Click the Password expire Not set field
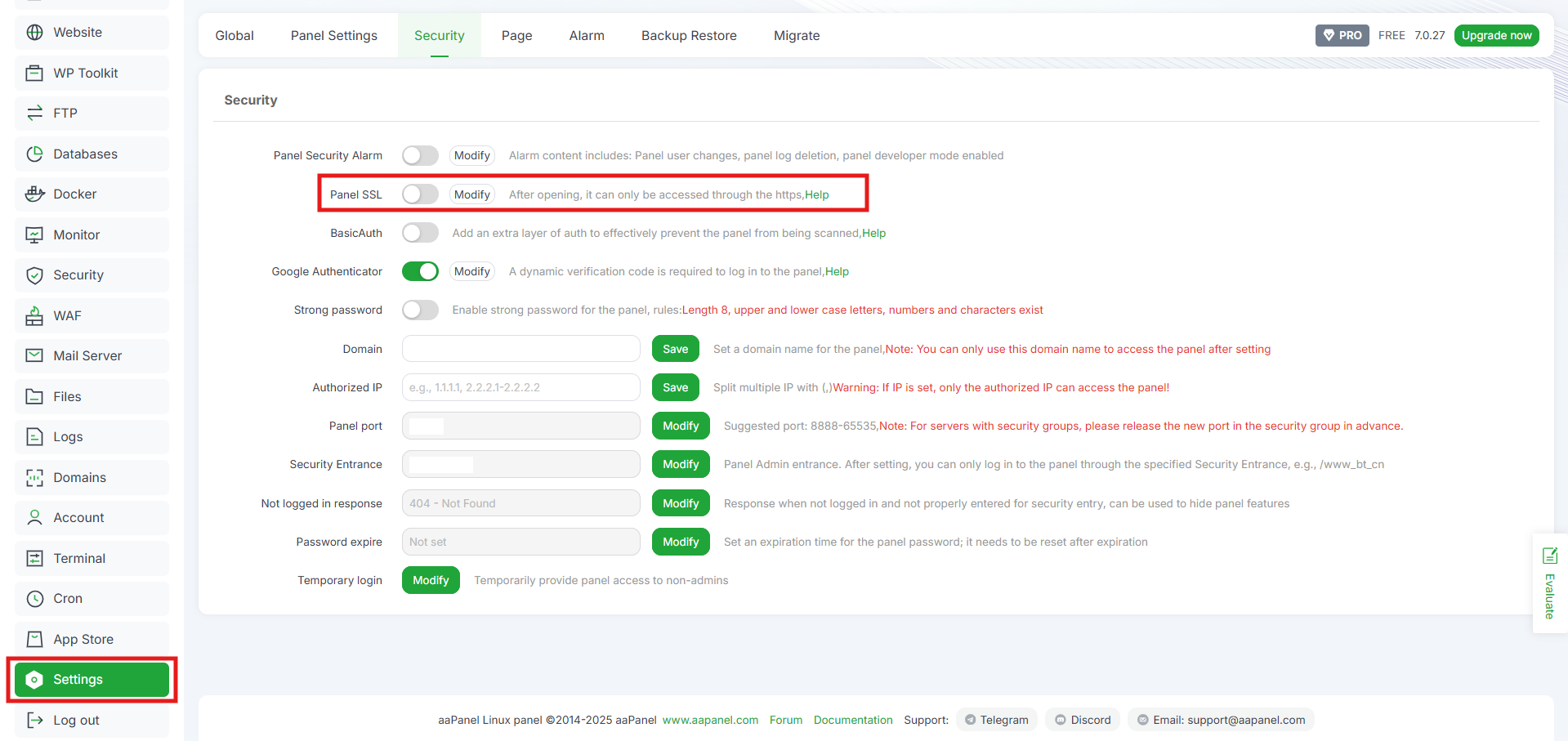Image resolution: width=1568 pixels, height=741 pixels. [x=521, y=542]
